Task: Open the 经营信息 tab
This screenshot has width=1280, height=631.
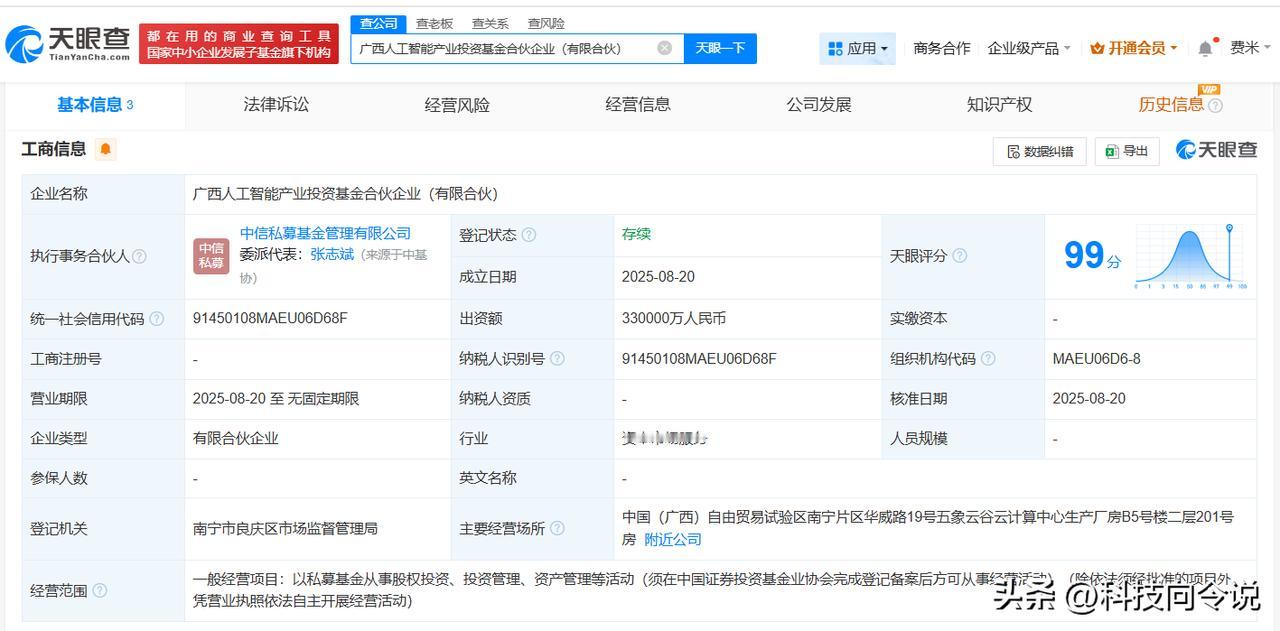Action: click(x=638, y=104)
